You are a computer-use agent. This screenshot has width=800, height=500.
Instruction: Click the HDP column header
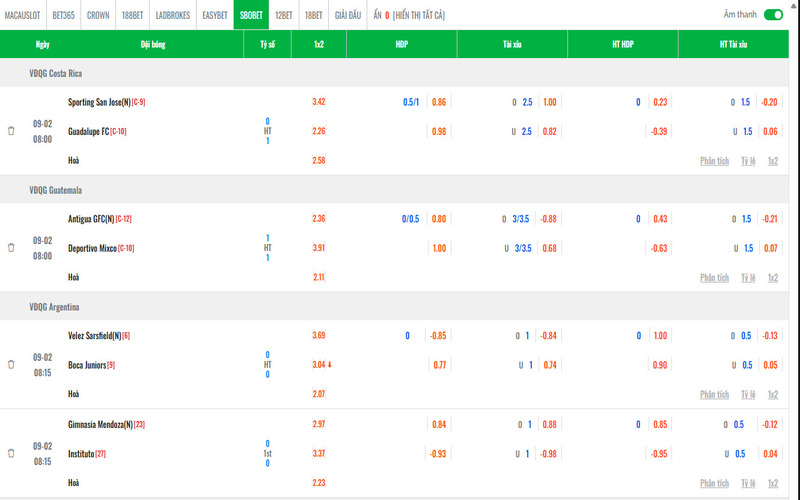(x=402, y=44)
